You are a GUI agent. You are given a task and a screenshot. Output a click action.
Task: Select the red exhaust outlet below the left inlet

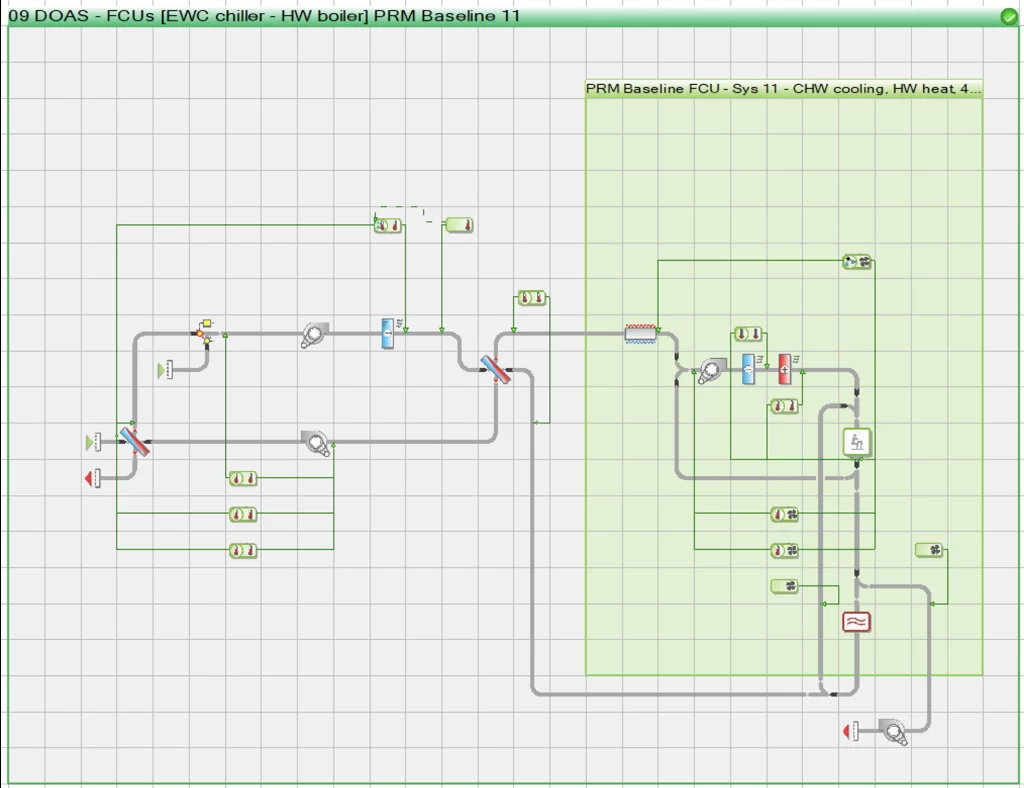pos(93,479)
